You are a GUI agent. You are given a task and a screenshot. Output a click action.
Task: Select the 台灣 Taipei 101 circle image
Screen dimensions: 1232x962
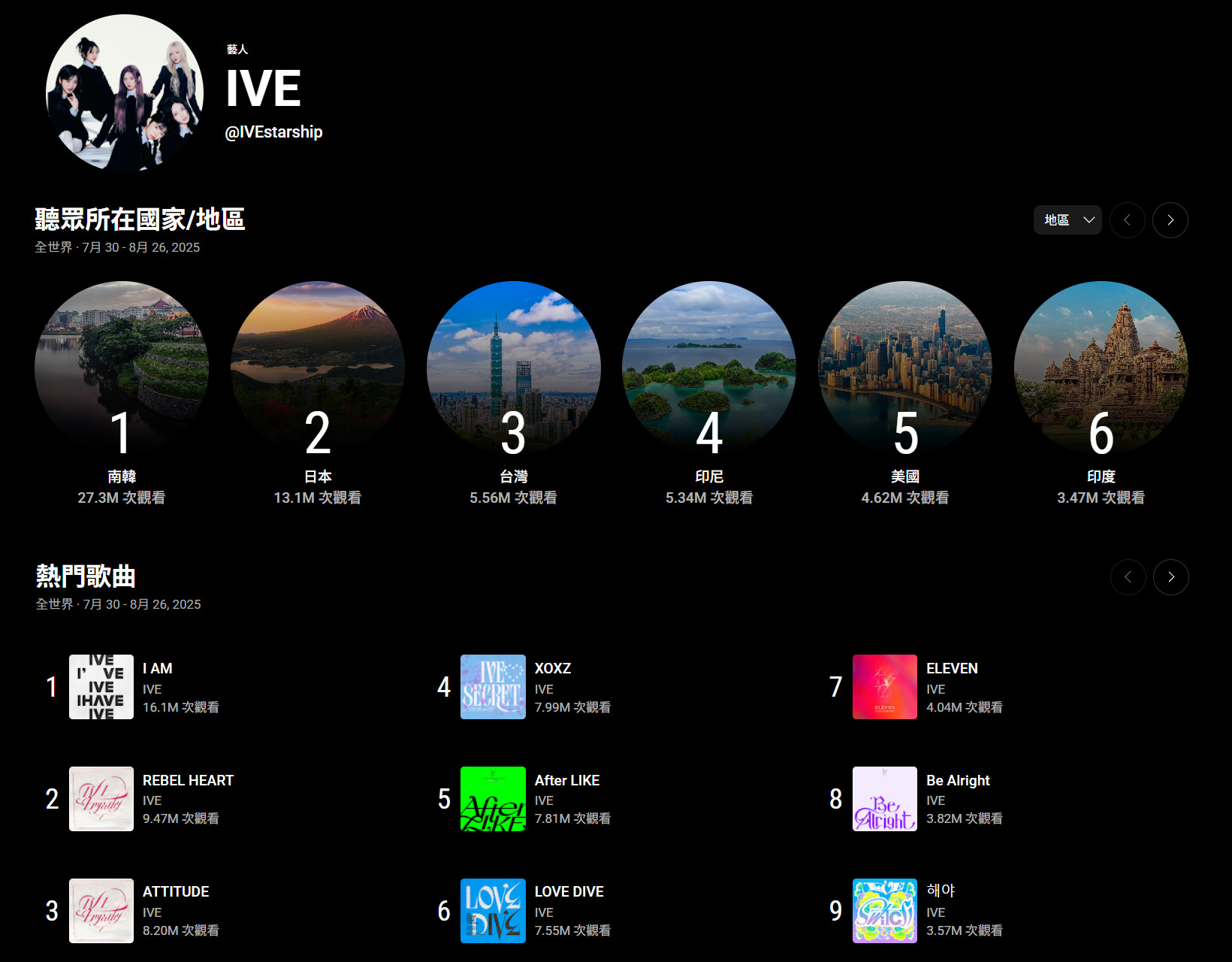click(x=514, y=361)
